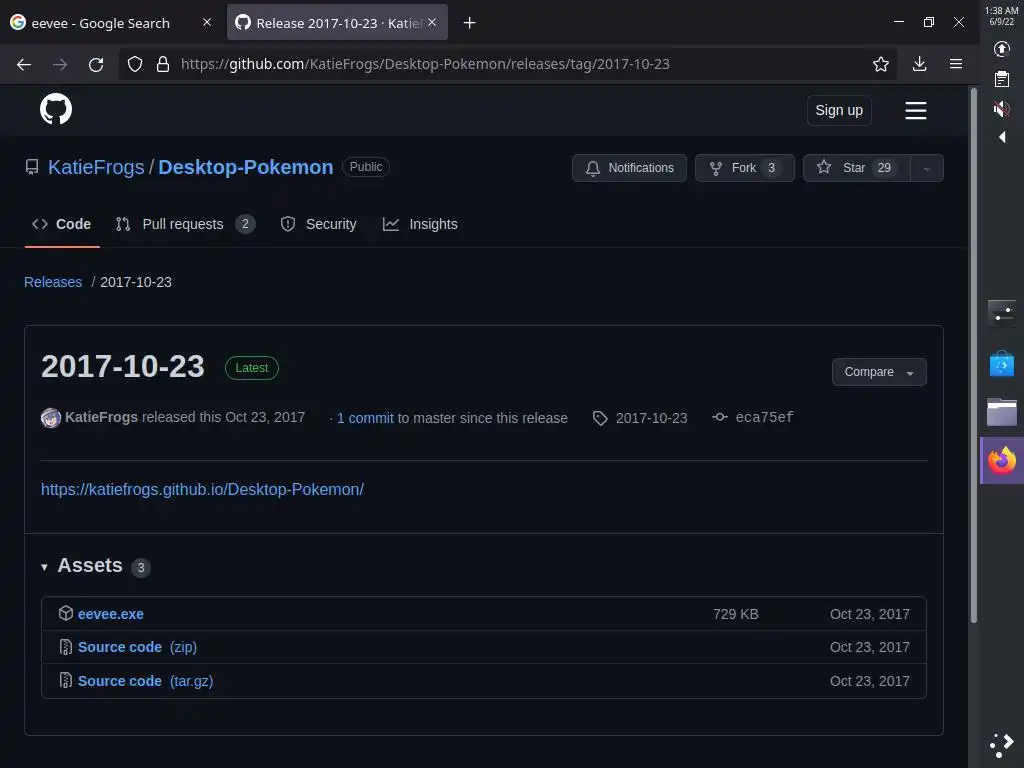Click the Notifications button
Screen dimensions: 1024x768
629,168
